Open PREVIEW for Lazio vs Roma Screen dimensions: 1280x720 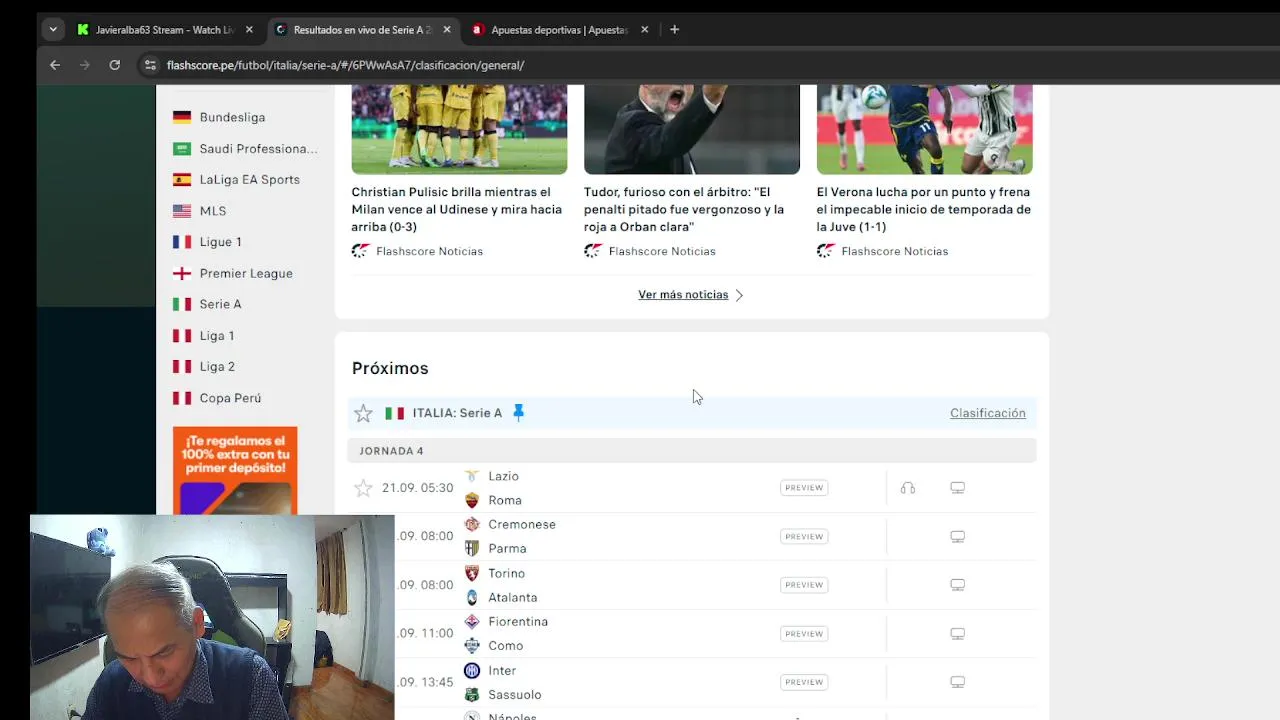pos(804,488)
